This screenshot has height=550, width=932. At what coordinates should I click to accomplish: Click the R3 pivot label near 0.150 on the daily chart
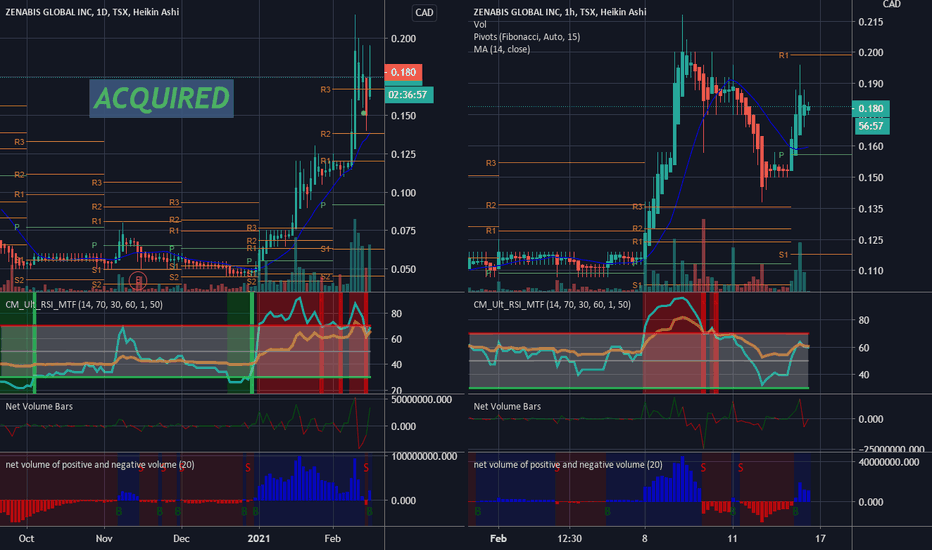[x=325, y=90]
